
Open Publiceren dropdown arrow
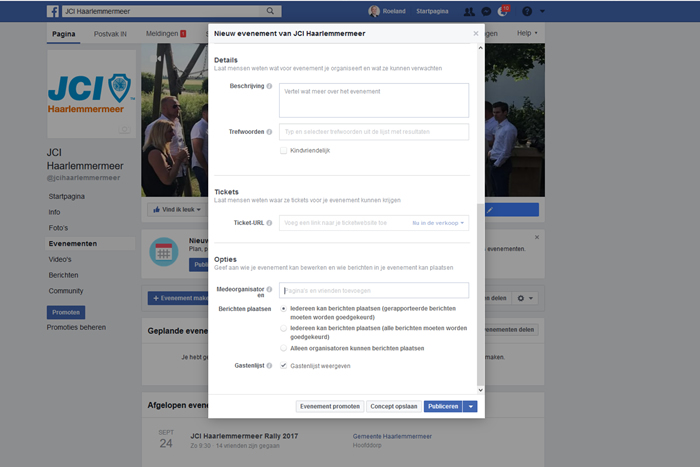click(x=471, y=406)
